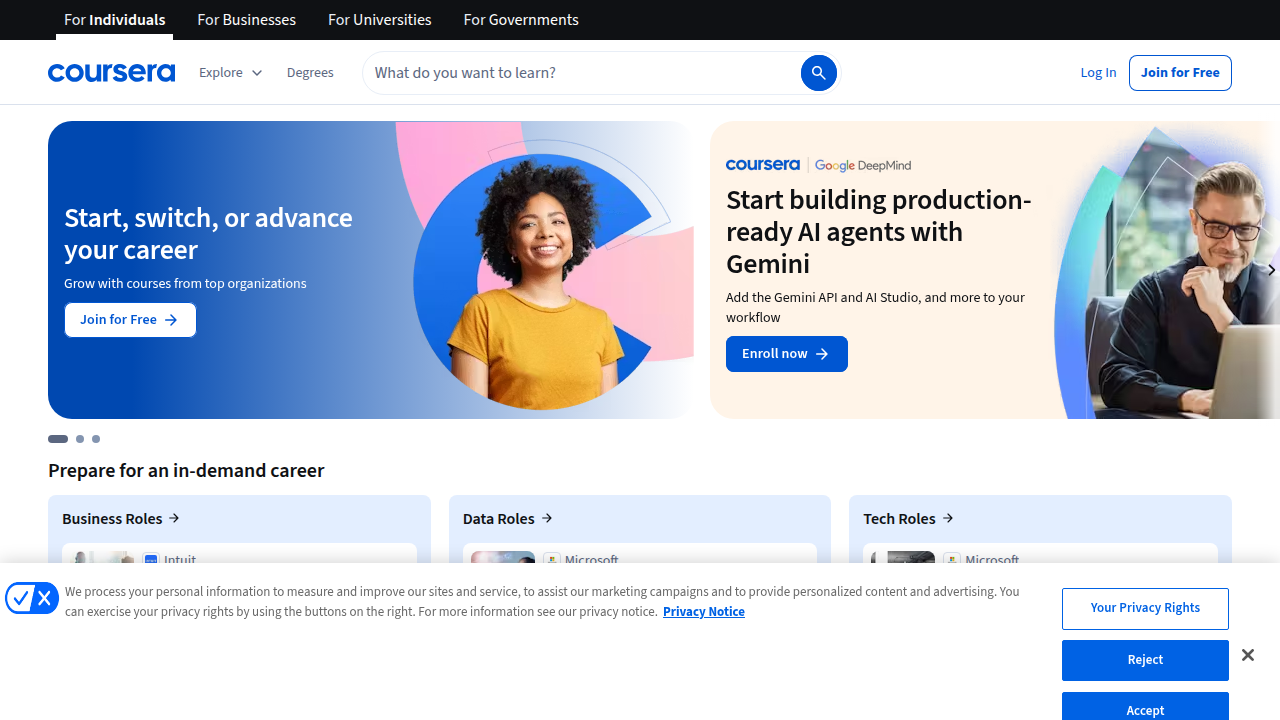Viewport: 1280px width, 720px height.
Task: Click the Log In link
Action: [x=1098, y=72]
